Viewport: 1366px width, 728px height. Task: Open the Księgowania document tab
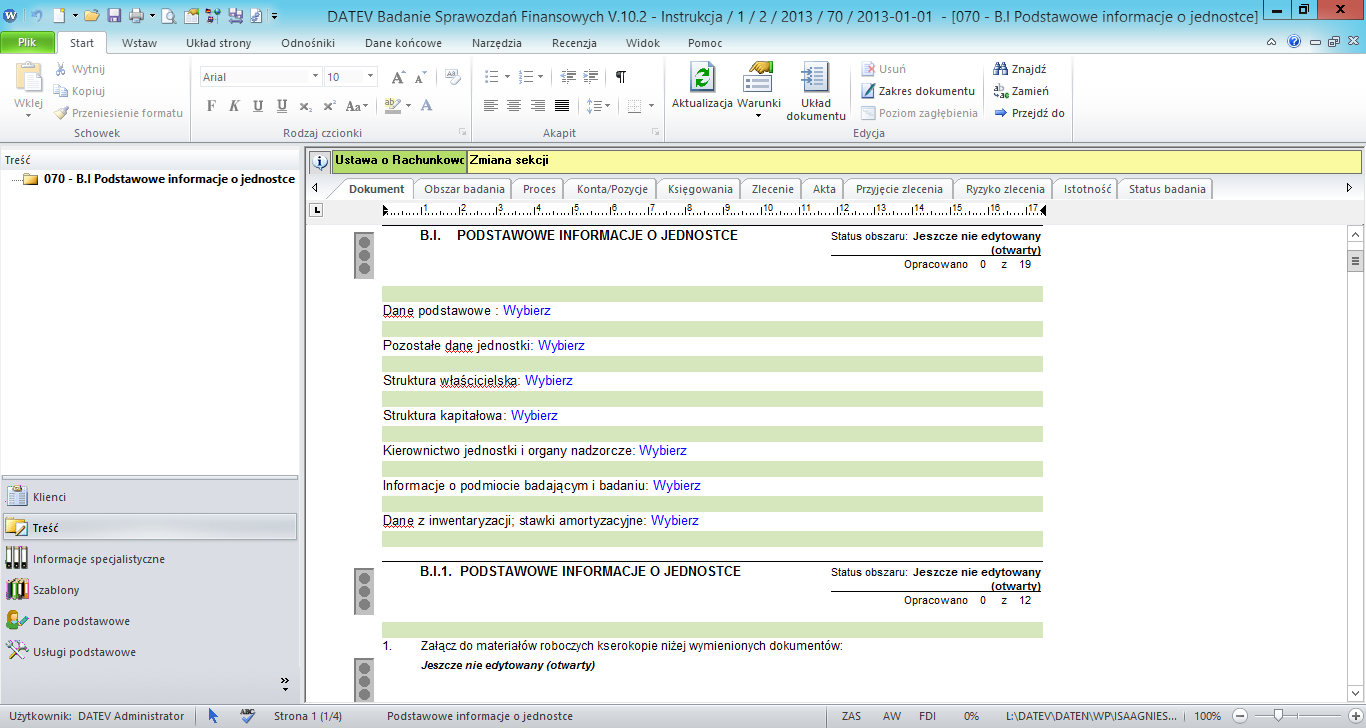[x=700, y=189]
